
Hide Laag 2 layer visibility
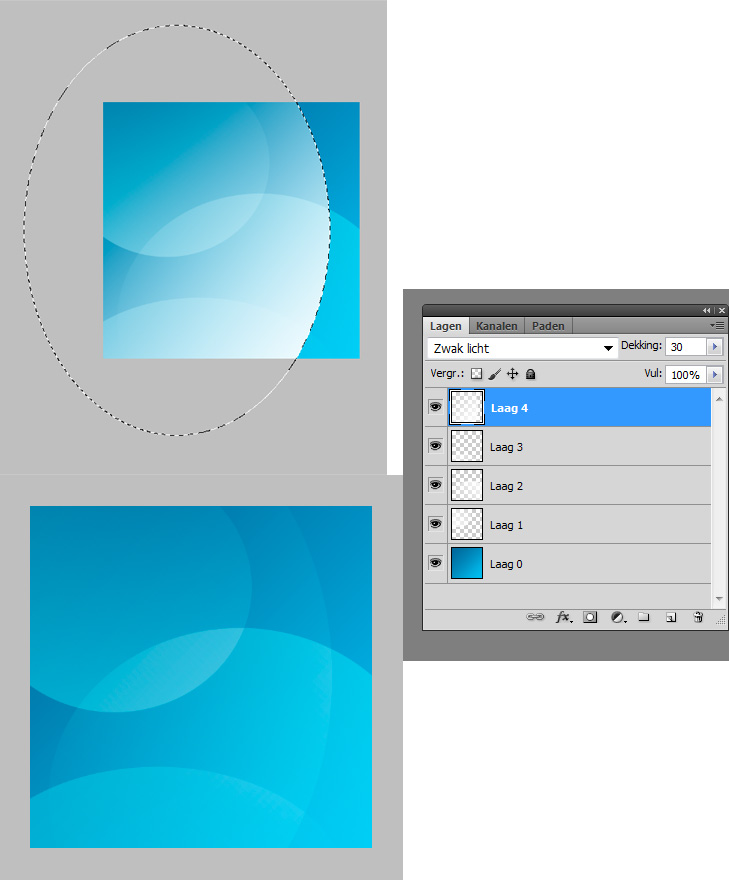[x=435, y=484]
